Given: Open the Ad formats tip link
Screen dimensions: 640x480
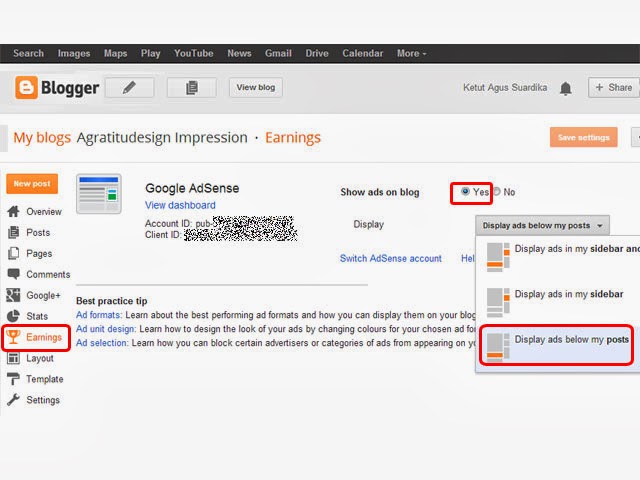Looking at the screenshot, I should [98, 315].
